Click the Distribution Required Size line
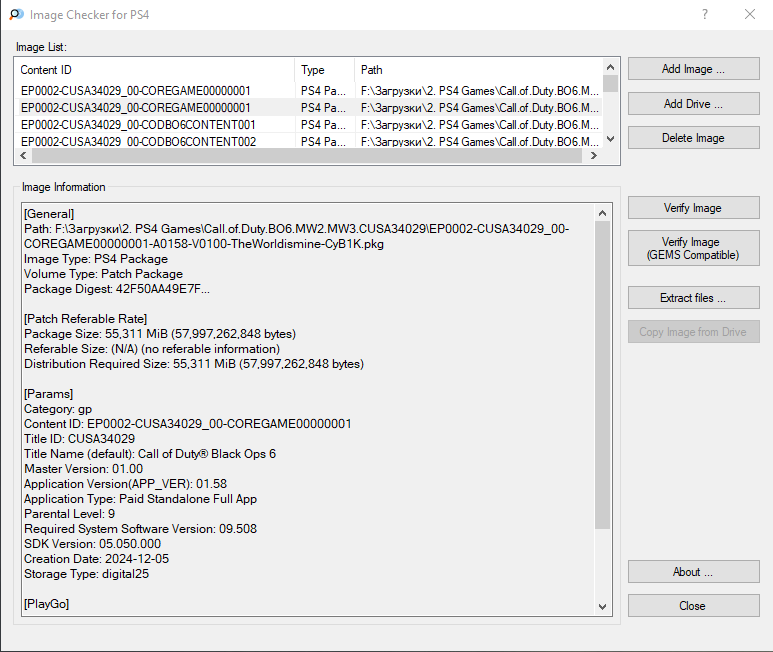773x652 pixels. [x=194, y=364]
